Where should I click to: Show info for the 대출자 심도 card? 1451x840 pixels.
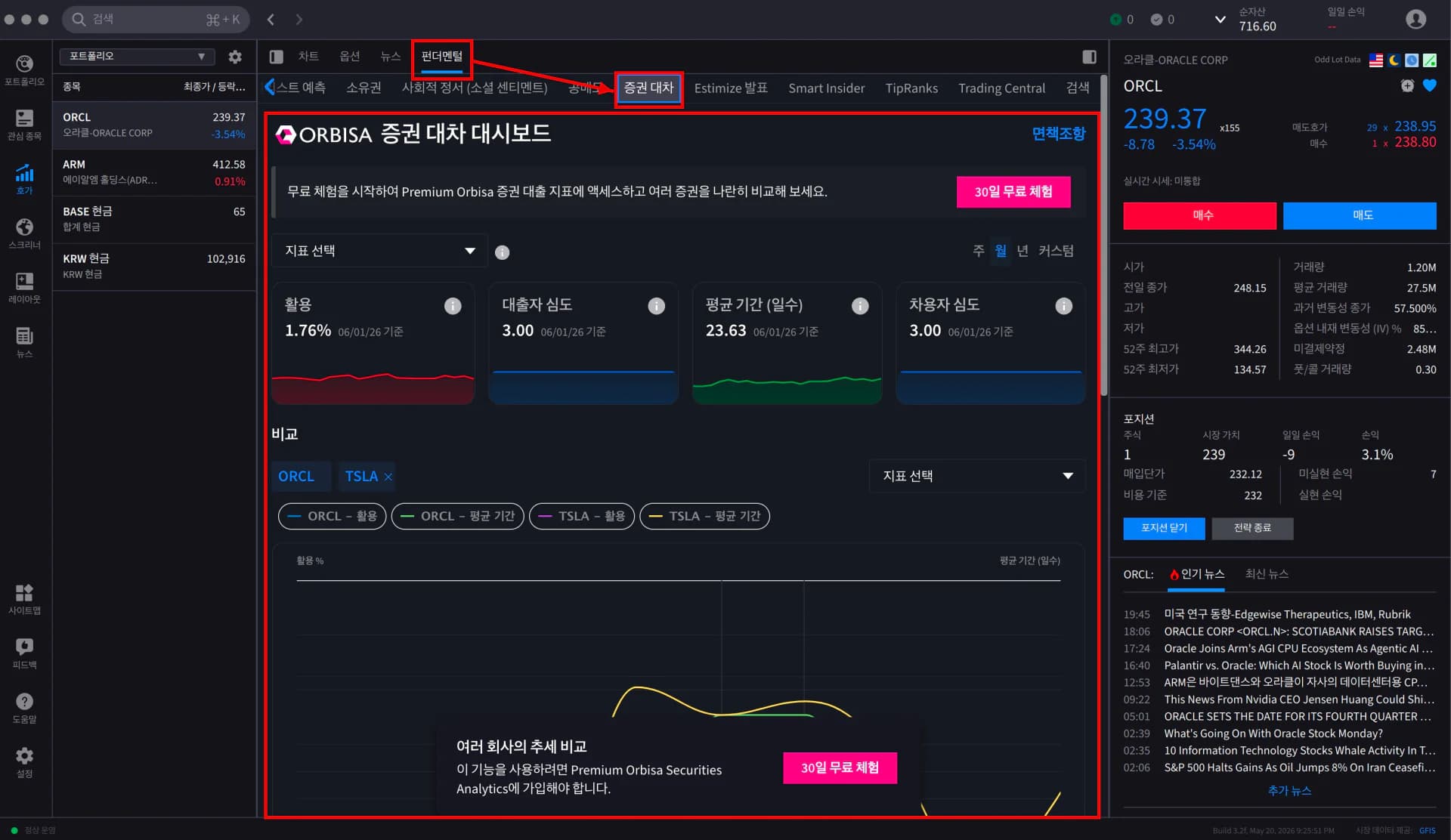(x=657, y=306)
